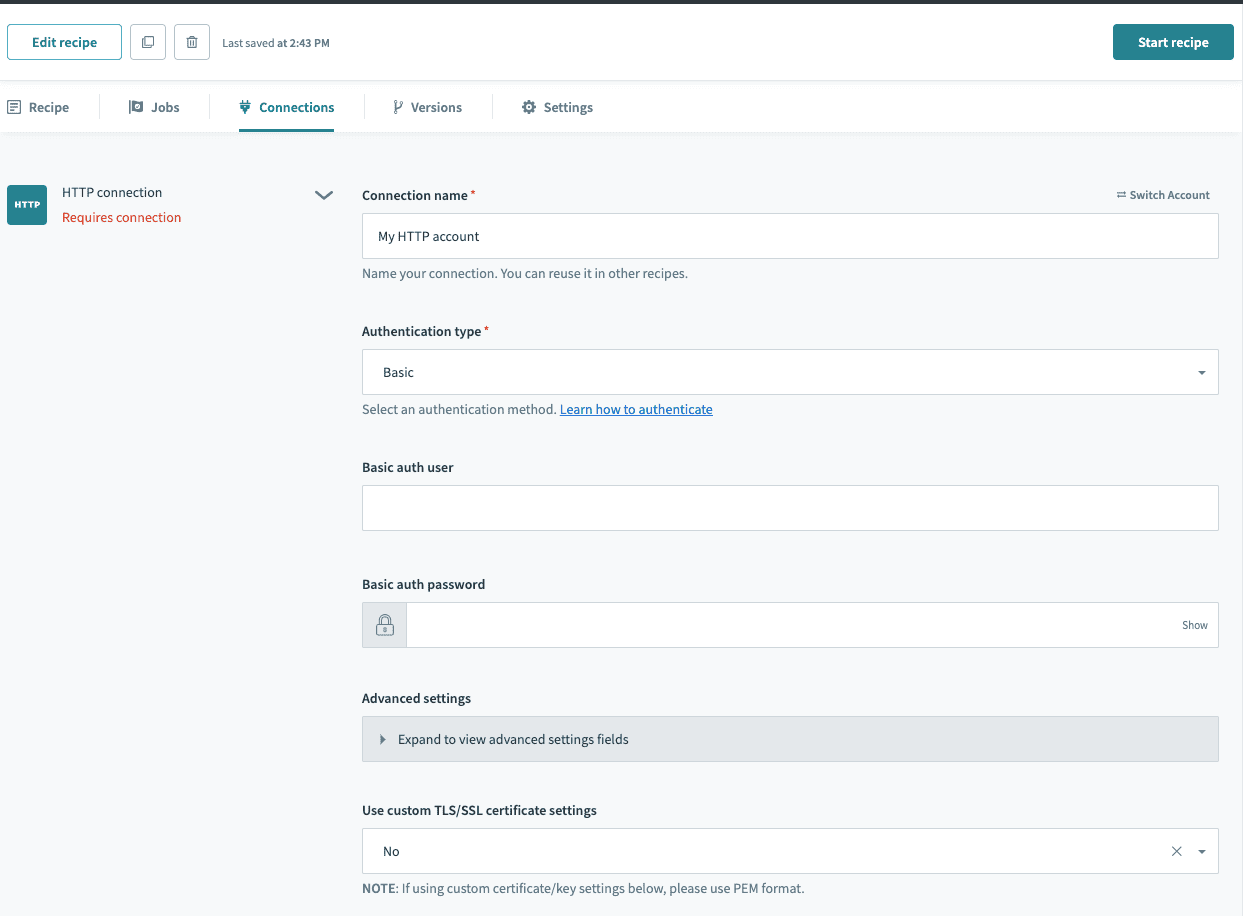
Task: Follow the Learn how to authenticate link
Action: [636, 409]
